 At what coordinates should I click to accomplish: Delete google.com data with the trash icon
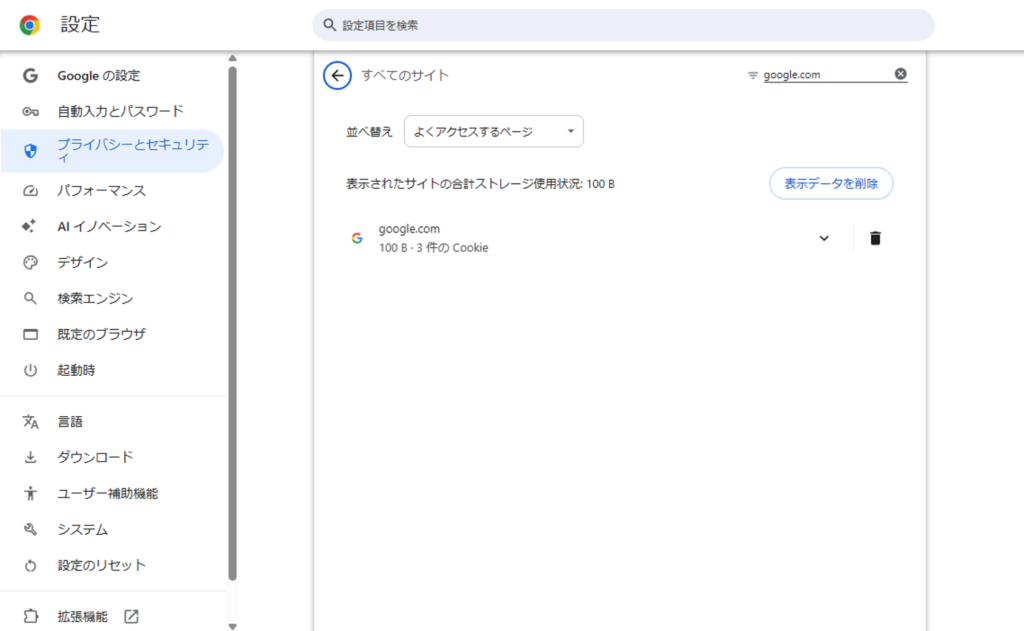(x=875, y=238)
